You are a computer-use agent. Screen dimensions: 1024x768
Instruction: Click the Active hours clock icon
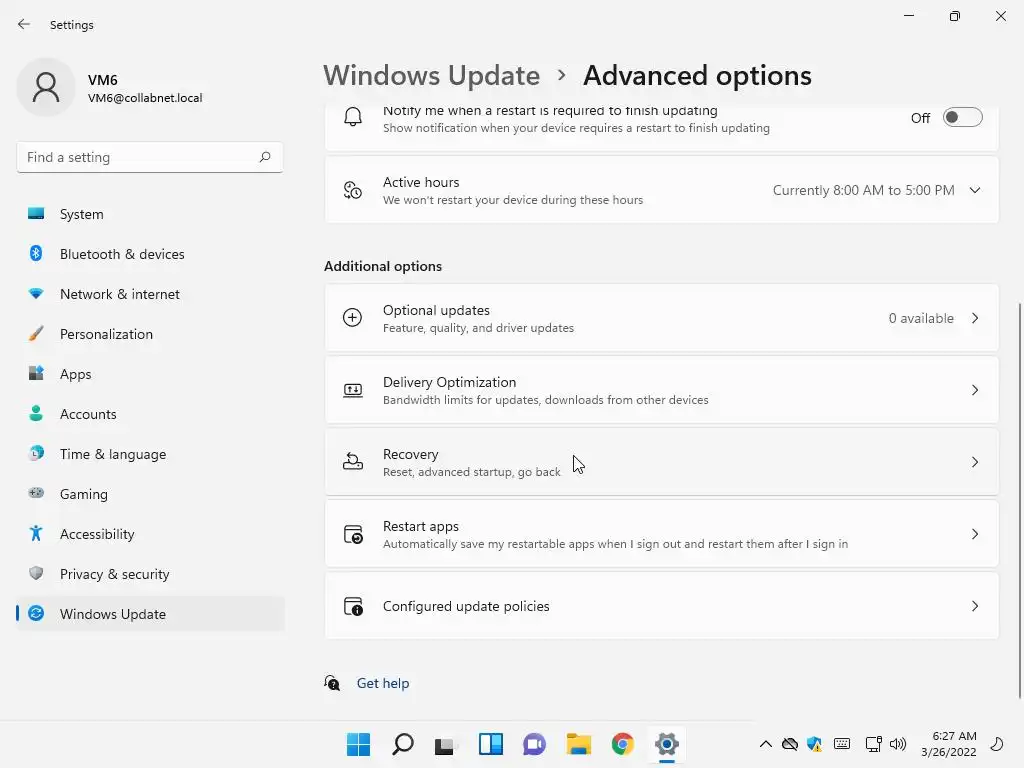point(353,190)
